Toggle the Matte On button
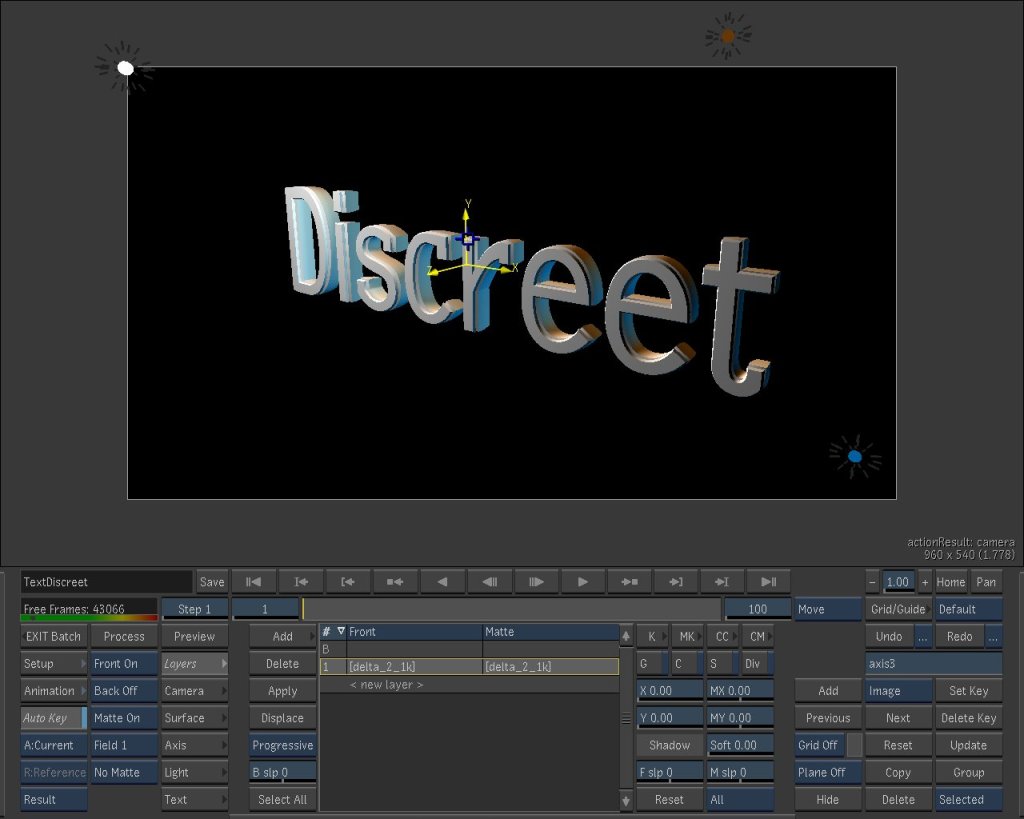This screenshot has height=819, width=1024. 124,718
